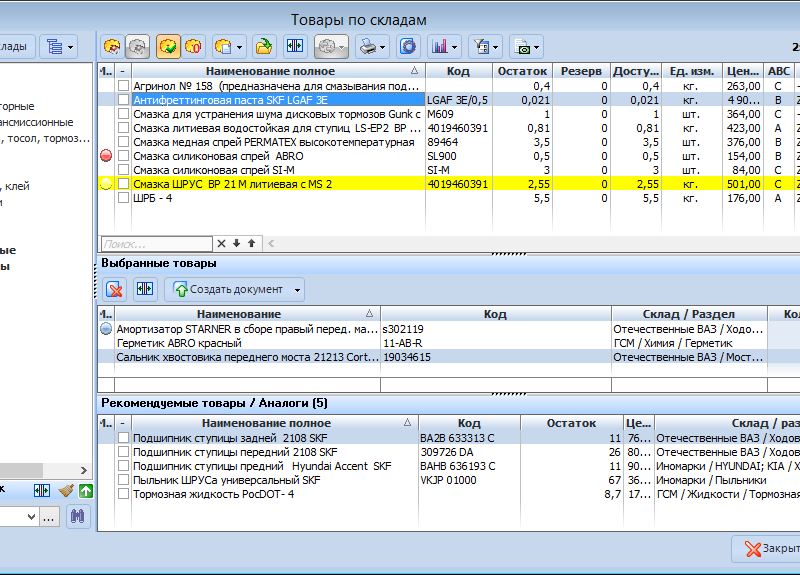Click Код column header in recommended goods table
The width and height of the screenshot is (800, 575).
pos(469,423)
